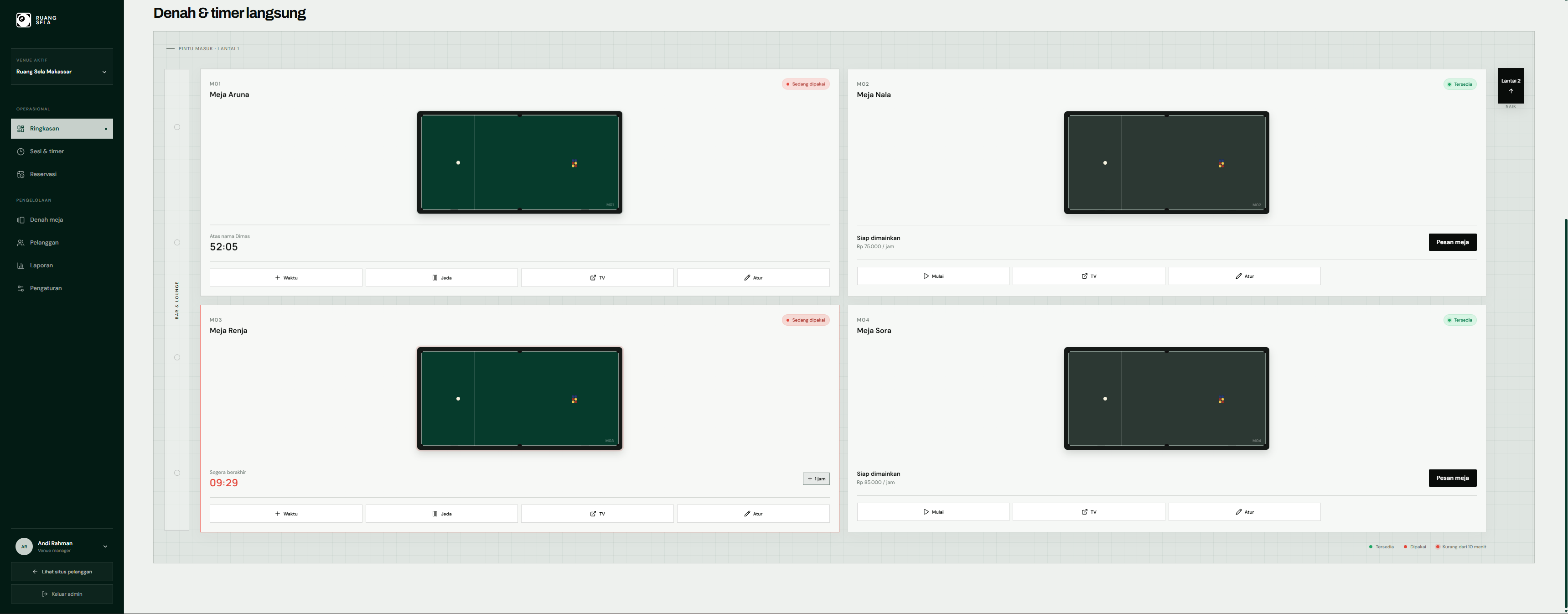Click the AR user avatar
The image size is (1568, 614).
(24, 546)
